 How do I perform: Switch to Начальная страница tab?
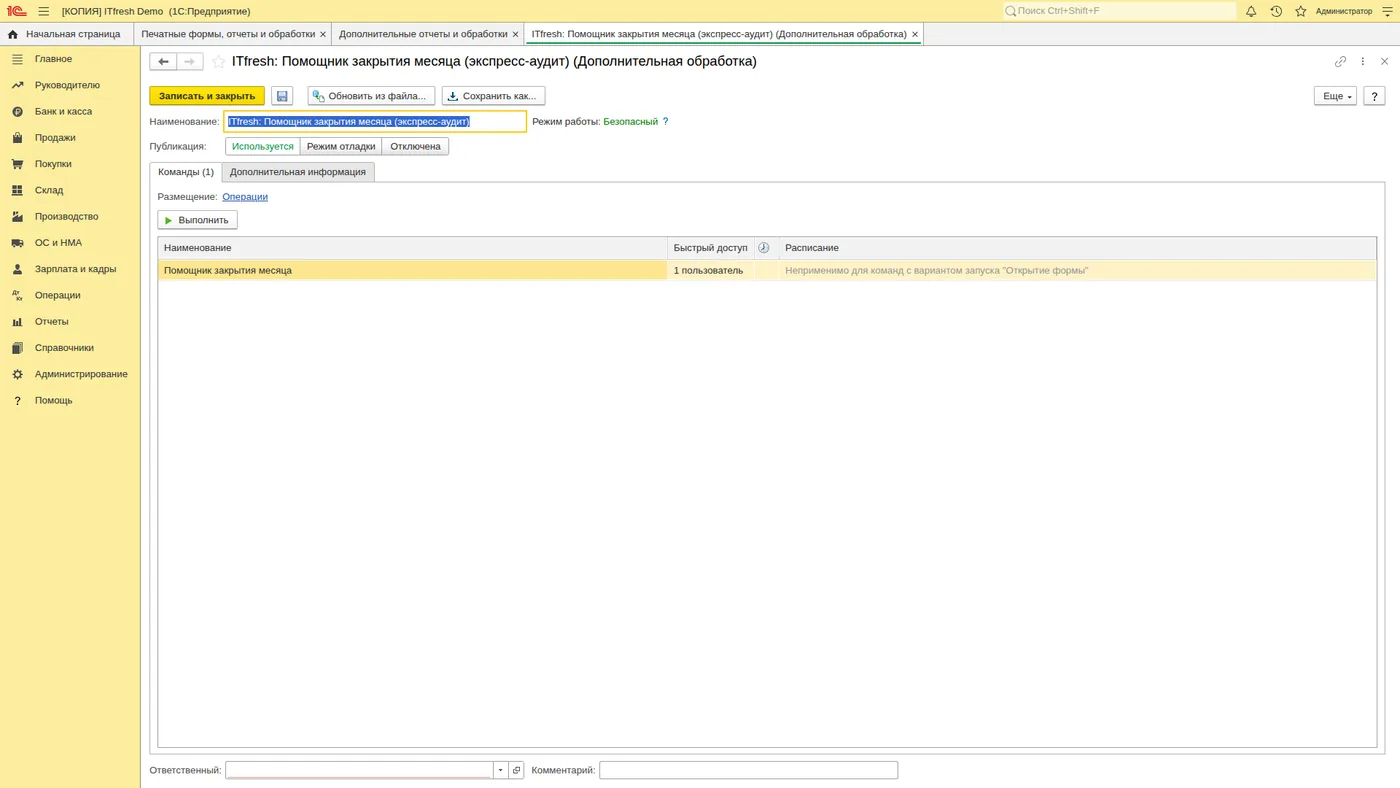(x=67, y=34)
